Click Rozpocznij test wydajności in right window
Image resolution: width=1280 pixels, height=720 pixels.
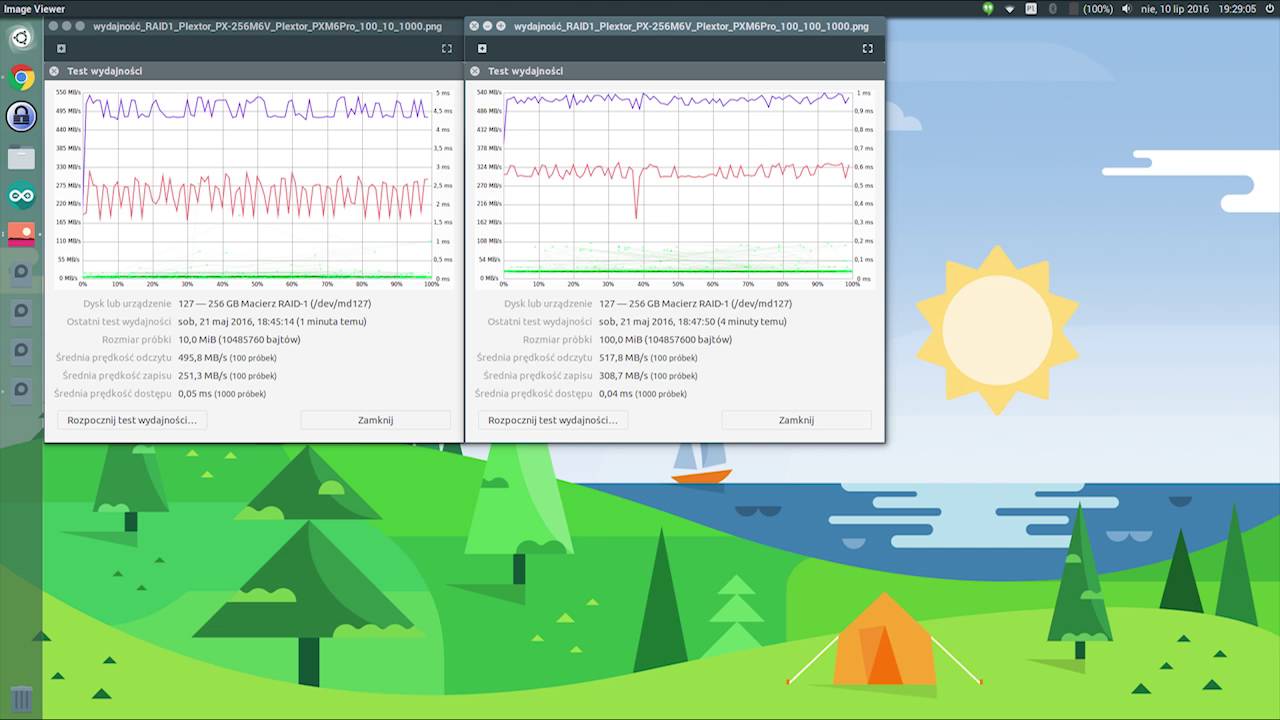click(553, 420)
